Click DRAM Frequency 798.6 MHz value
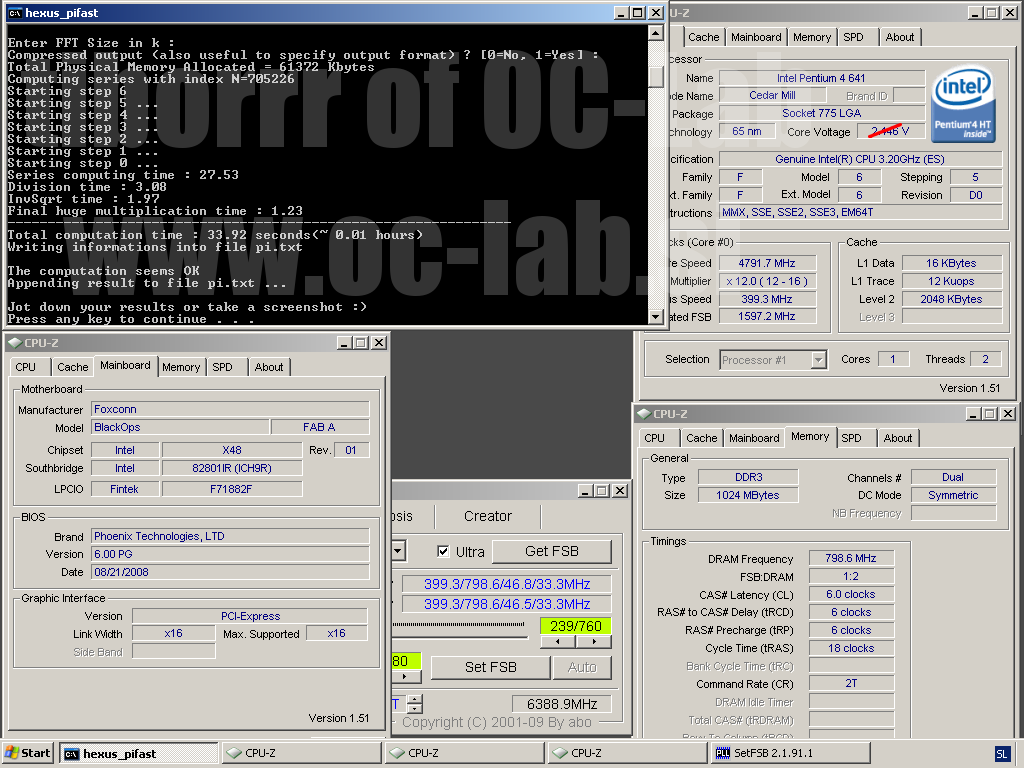The image size is (1024, 768). pyautogui.click(x=851, y=558)
